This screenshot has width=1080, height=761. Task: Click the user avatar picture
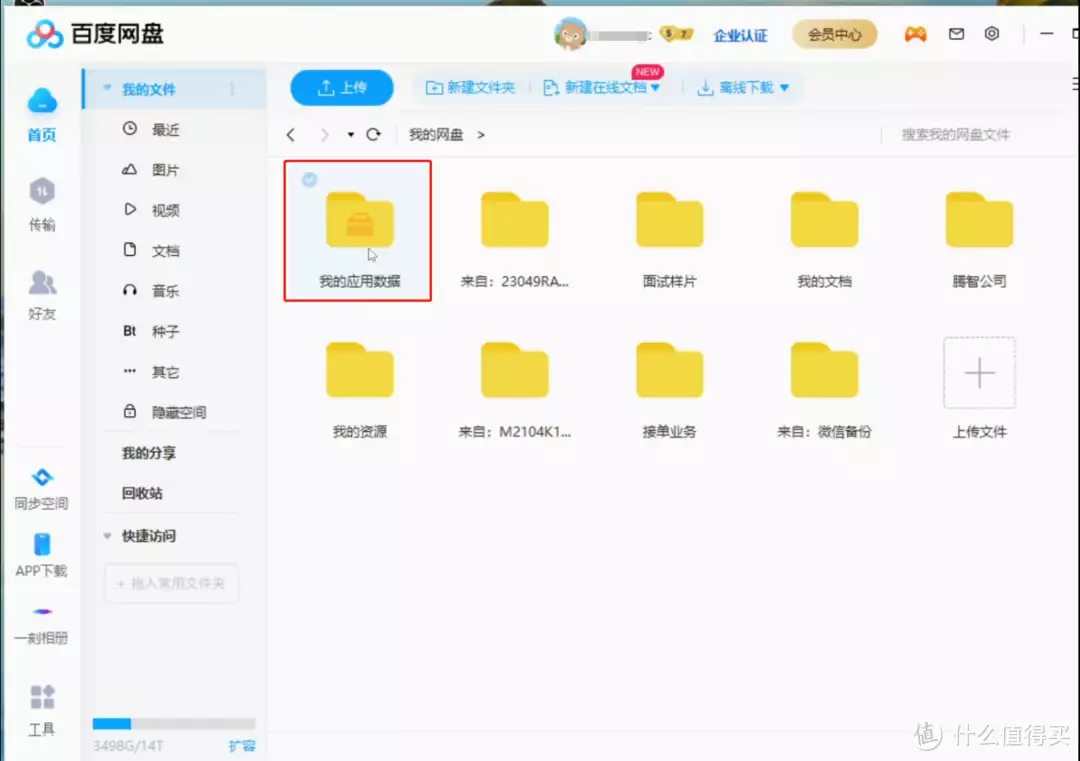tap(570, 34)
